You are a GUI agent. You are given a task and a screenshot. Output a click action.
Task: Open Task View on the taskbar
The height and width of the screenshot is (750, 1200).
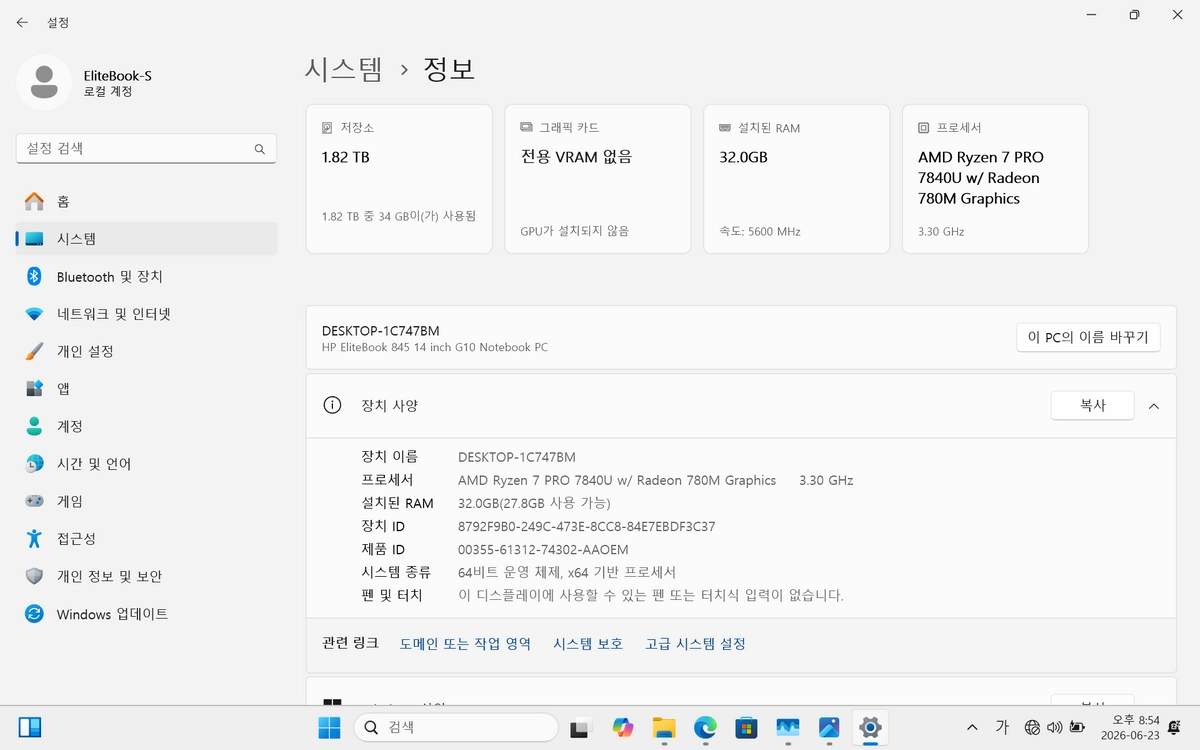pyautogui.click(x=581, y=727)
